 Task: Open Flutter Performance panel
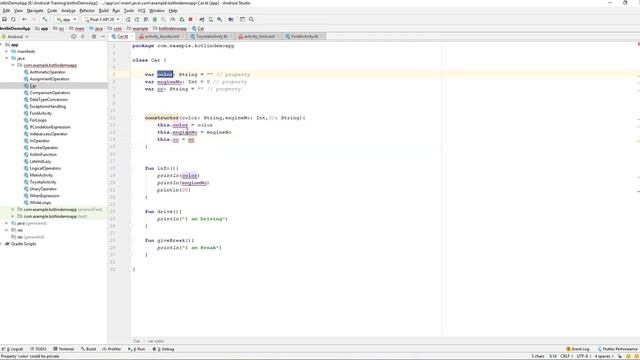click(618, 349)
